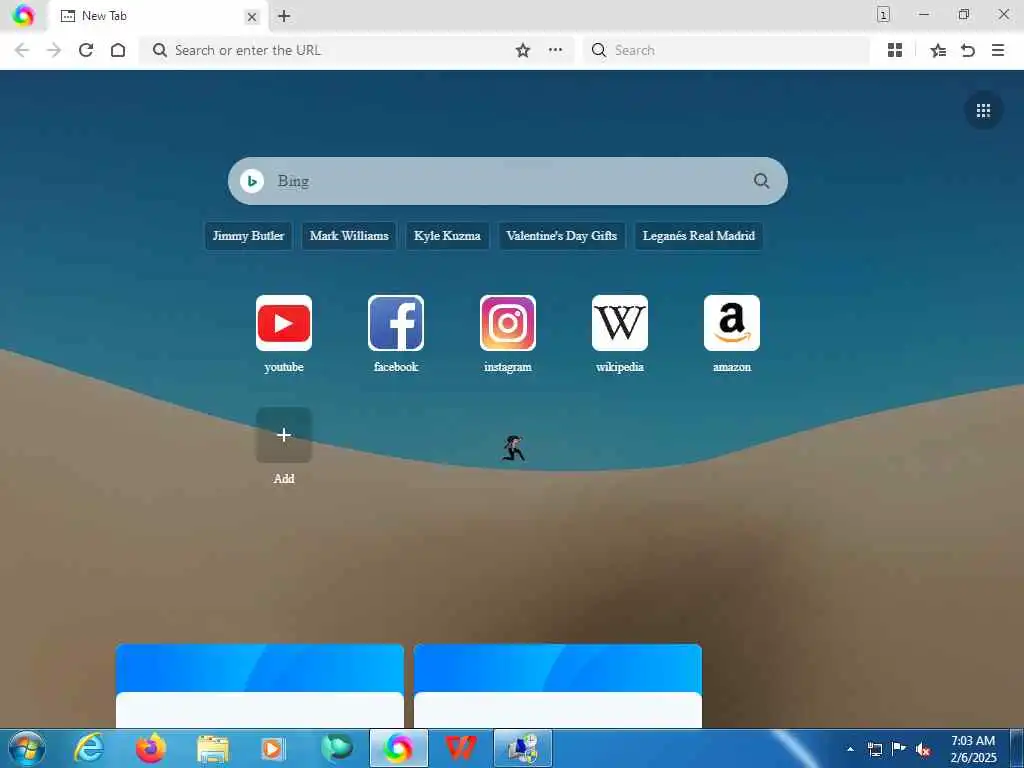Open the three-dot address bar menu
The image size is (1024, 768).
click(x=555, y=50)
